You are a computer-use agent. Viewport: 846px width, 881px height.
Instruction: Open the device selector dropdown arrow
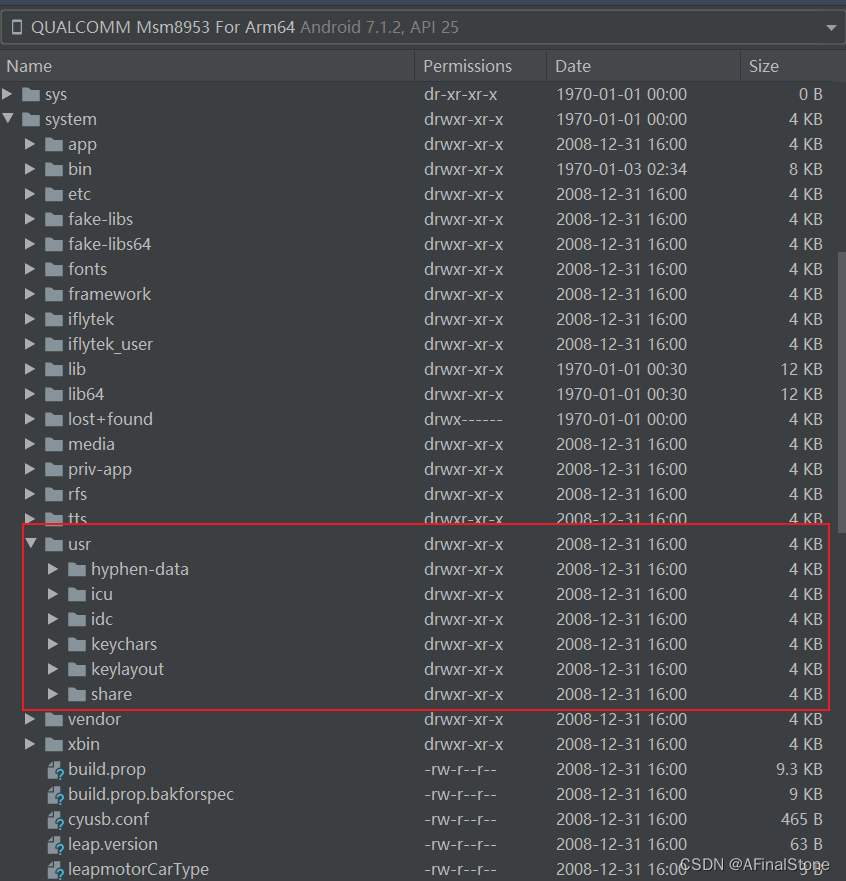point(831,28)
